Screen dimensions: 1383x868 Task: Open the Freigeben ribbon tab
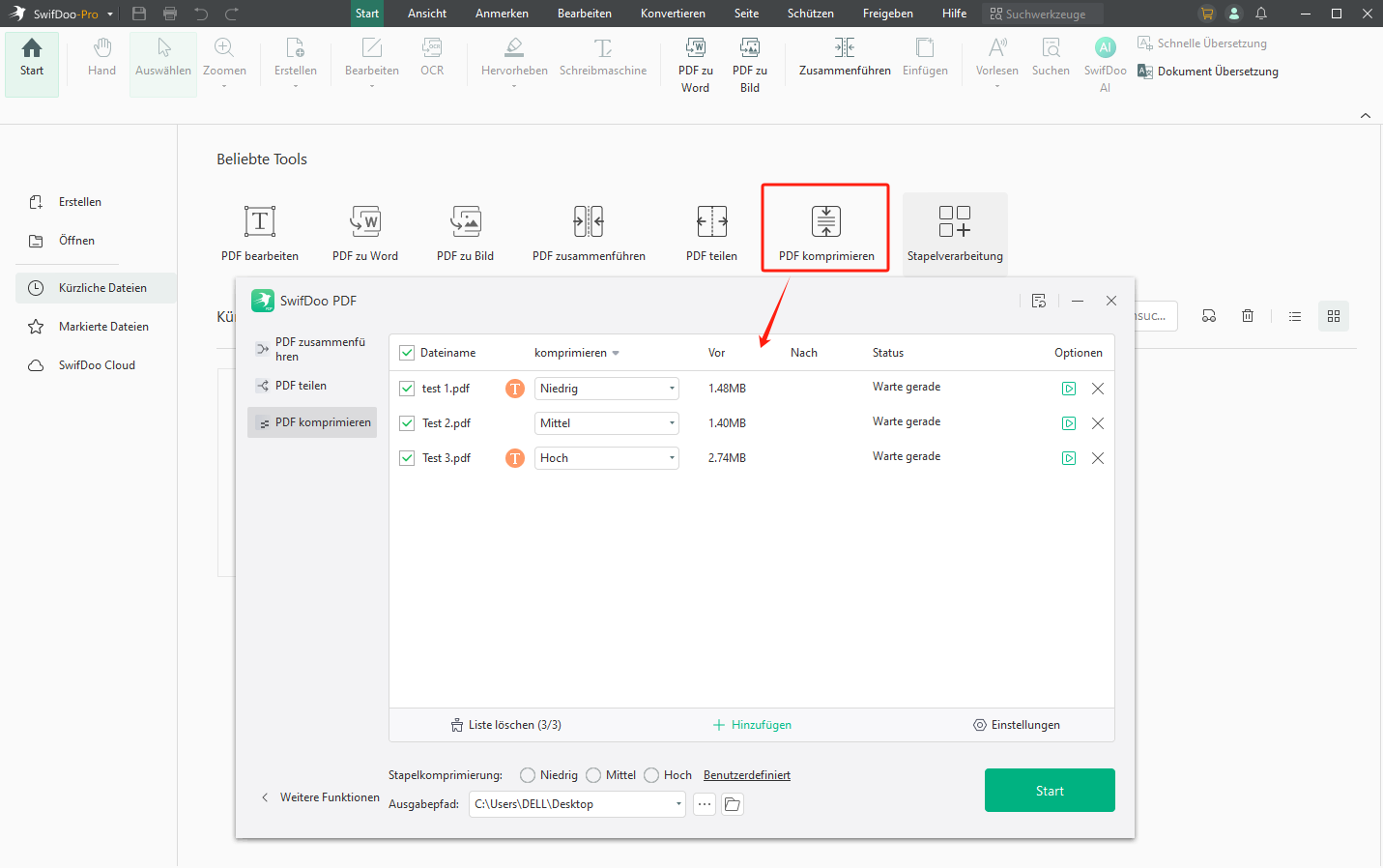coord(887,14)
